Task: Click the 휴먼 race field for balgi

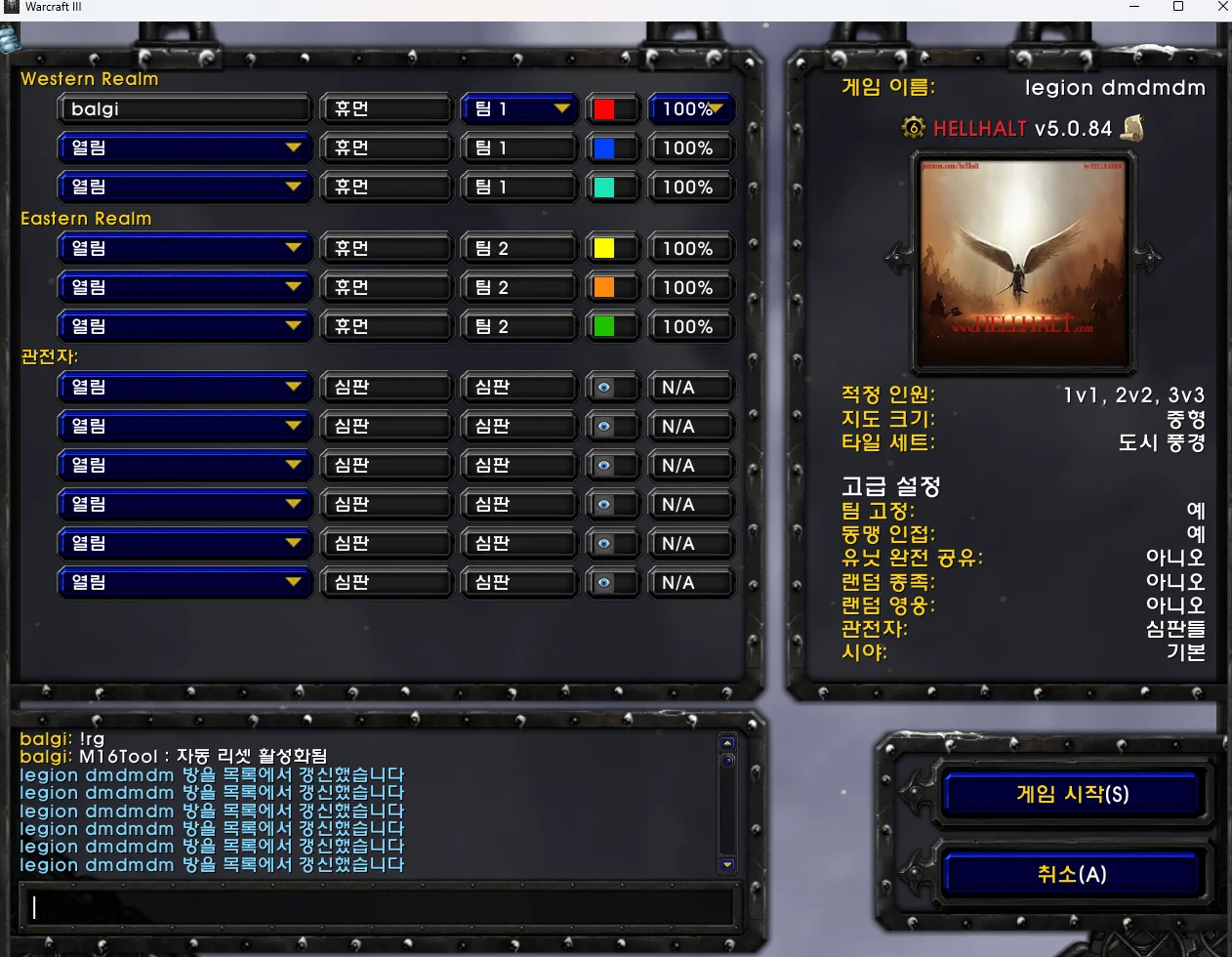Action: tap(387, 109)
